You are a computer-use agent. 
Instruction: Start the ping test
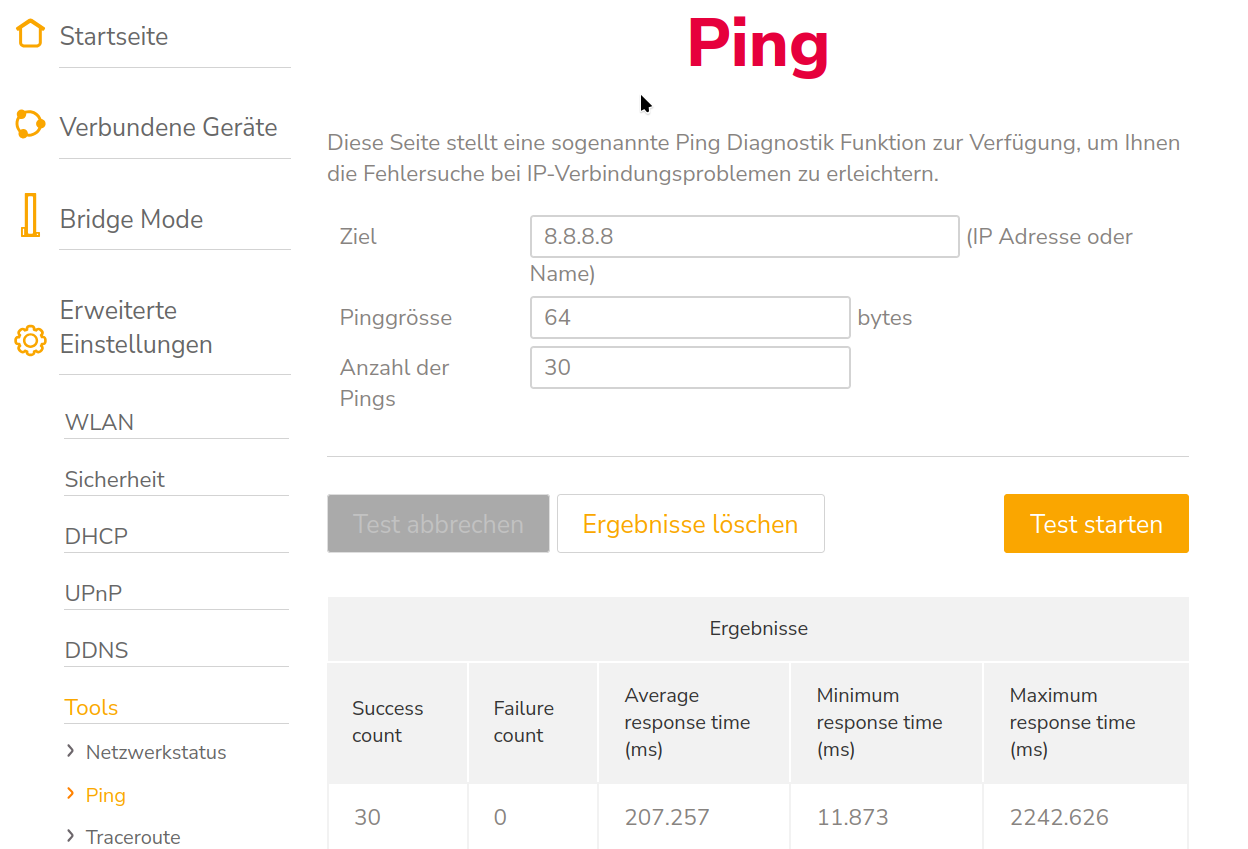click(1096, 523)
